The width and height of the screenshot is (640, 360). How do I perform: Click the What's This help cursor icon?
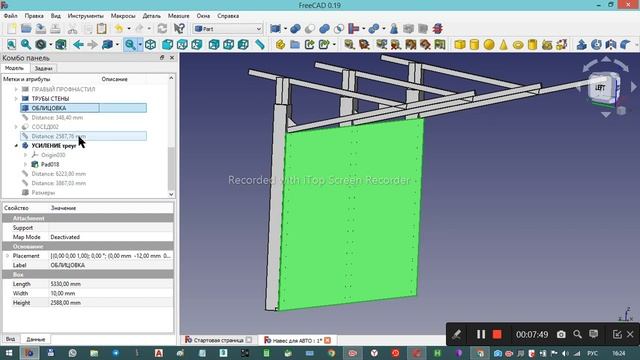point(179,29)
